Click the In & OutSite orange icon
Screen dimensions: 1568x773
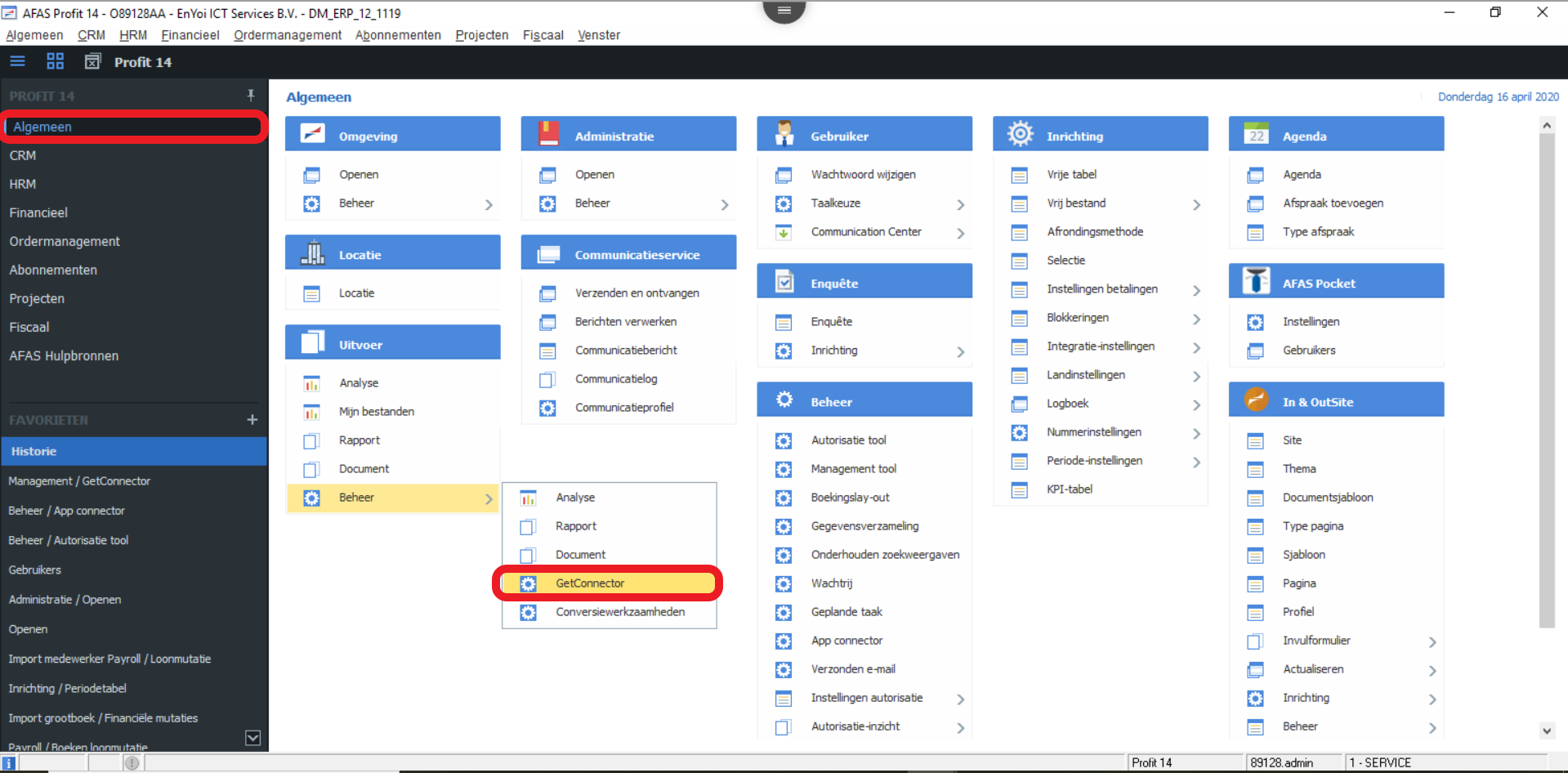1257,400
